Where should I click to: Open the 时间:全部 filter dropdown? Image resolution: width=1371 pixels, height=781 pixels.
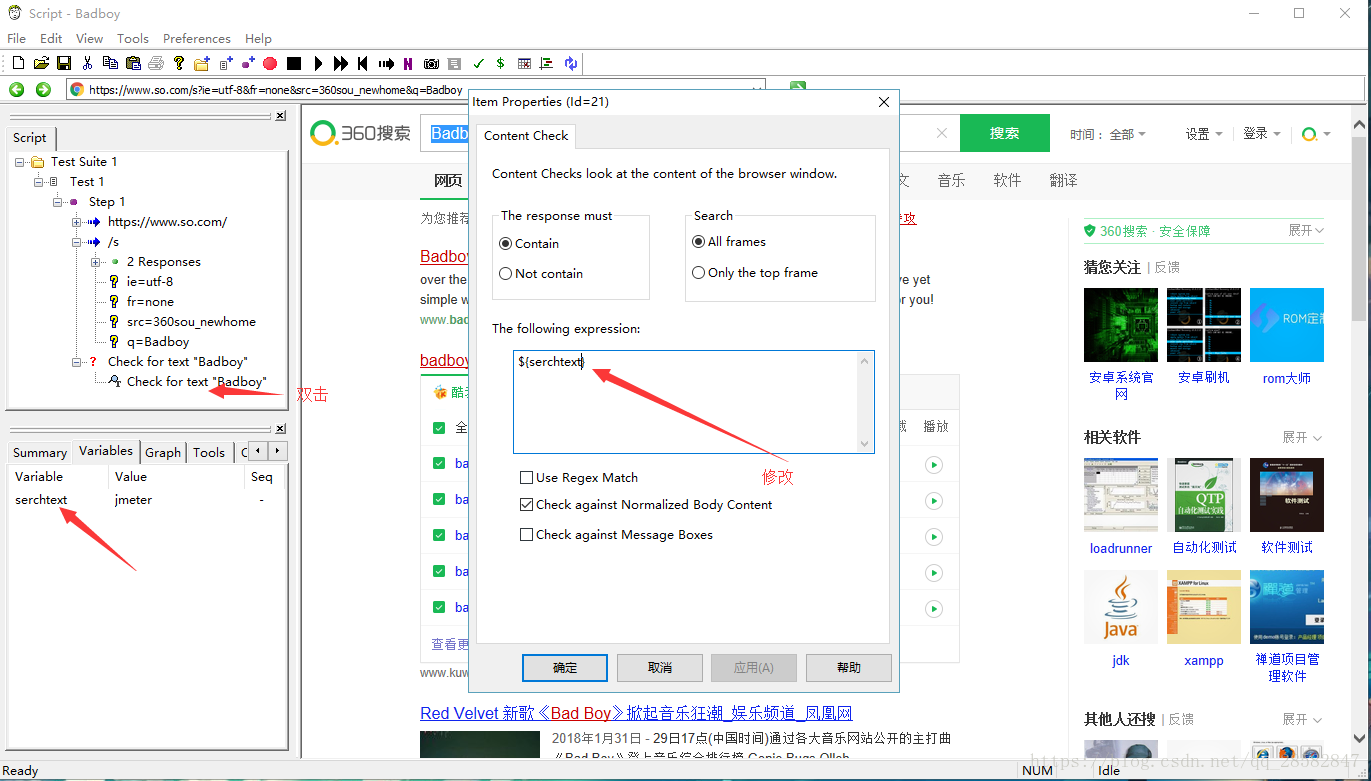[x=1108, y=134]
